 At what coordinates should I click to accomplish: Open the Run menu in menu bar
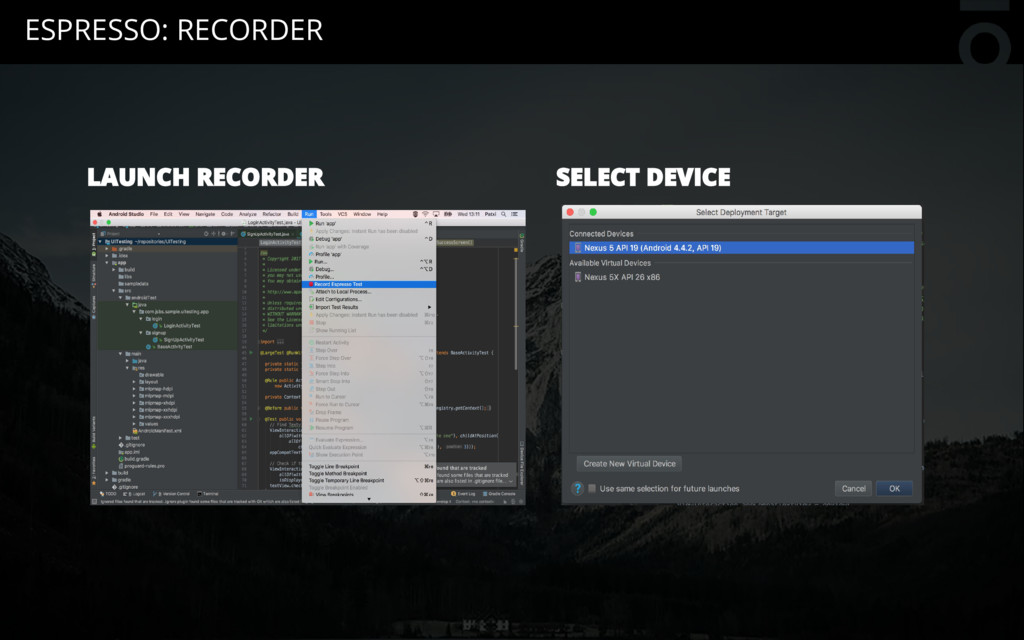[x=309, y=214]
